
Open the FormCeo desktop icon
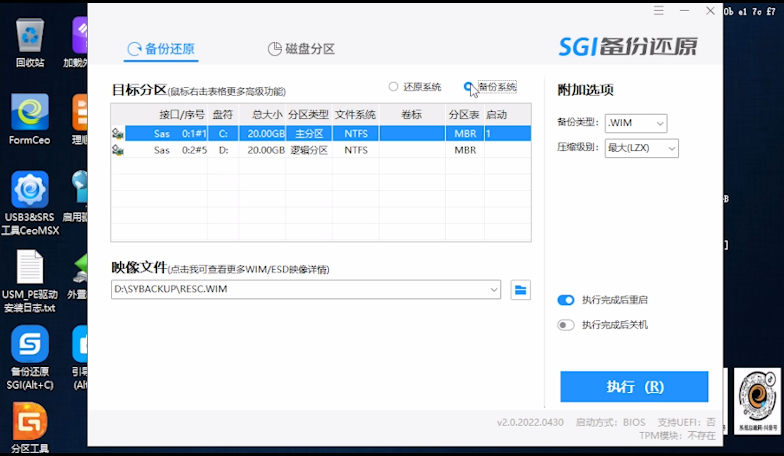[30, 119]
